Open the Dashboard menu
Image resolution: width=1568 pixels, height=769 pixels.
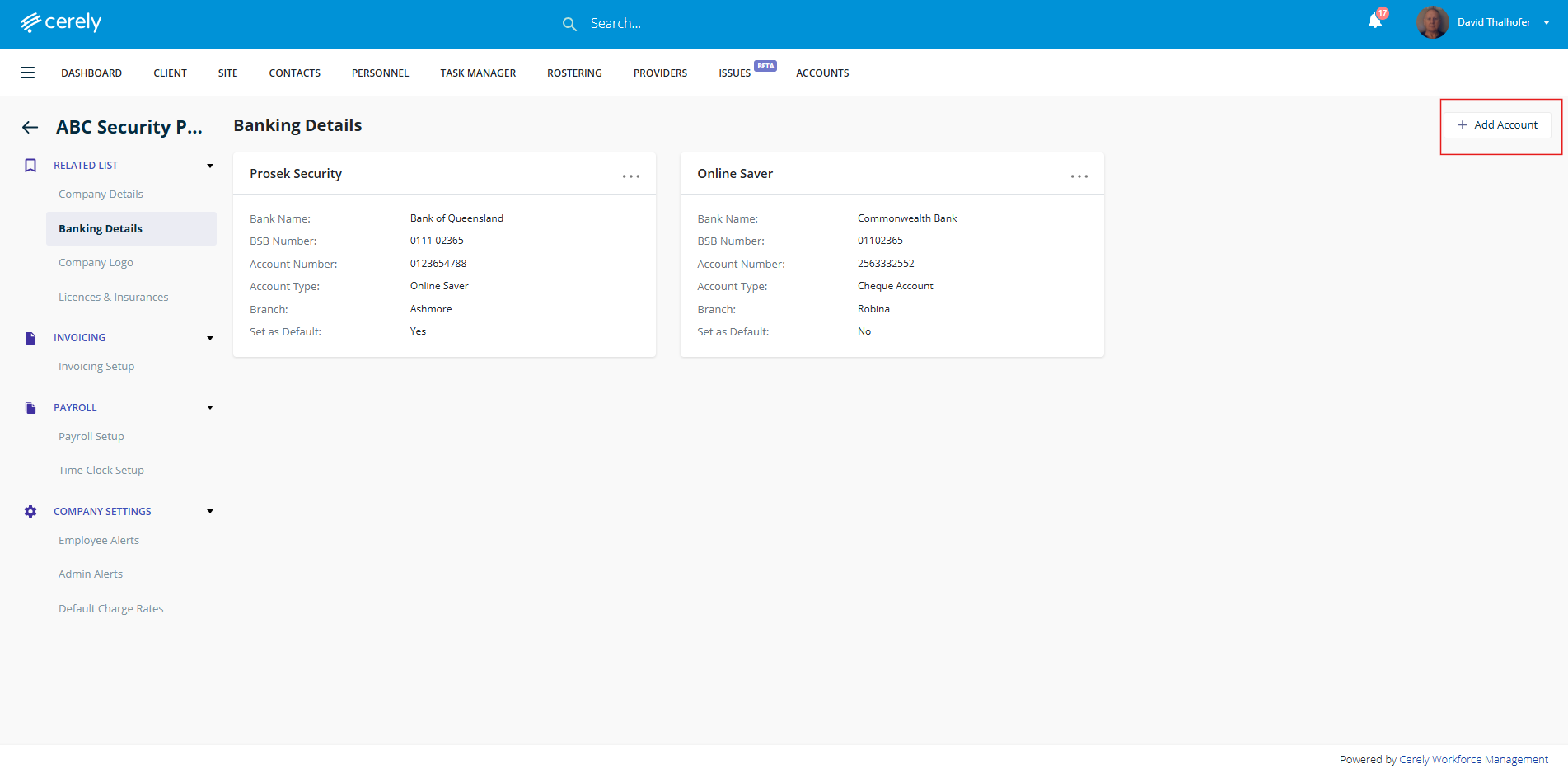tap(91, 73)
